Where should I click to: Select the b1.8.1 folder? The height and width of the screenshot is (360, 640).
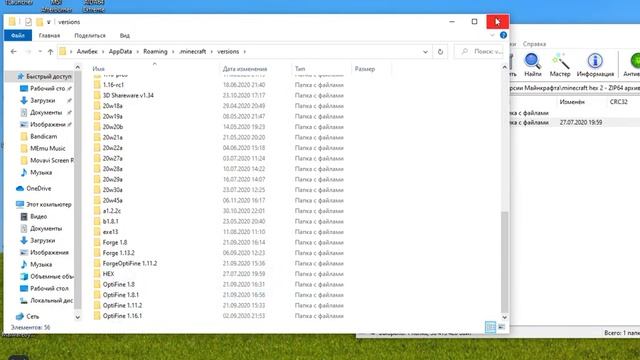110,221
